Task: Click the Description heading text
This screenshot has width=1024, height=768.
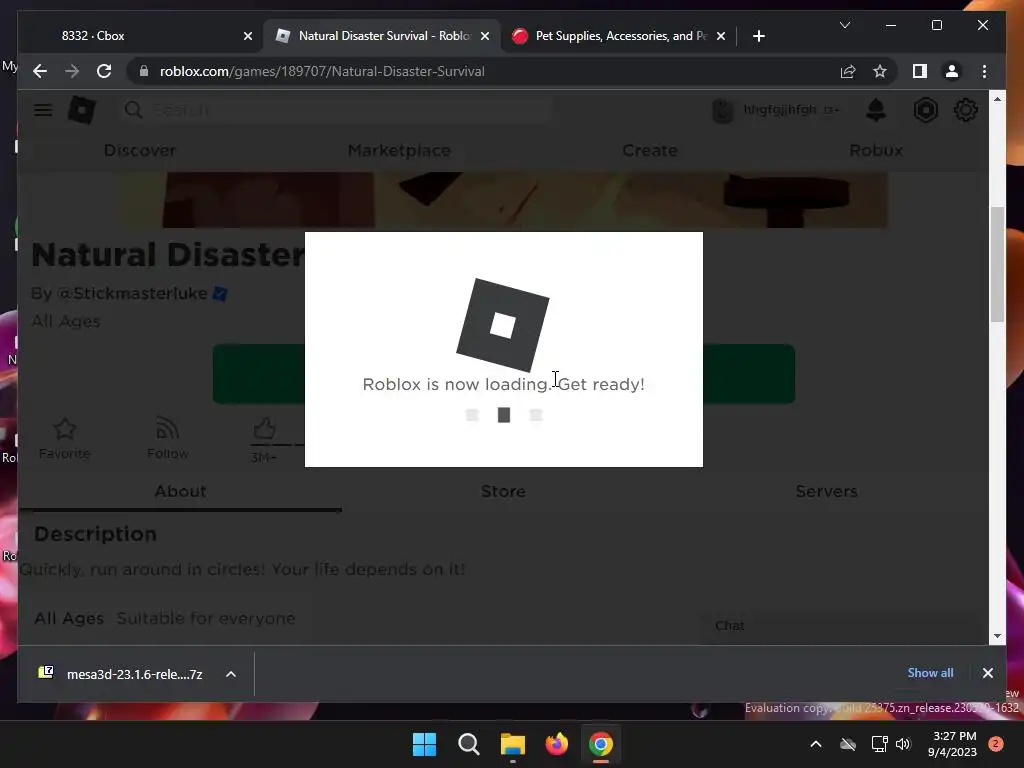Action: 95,534
